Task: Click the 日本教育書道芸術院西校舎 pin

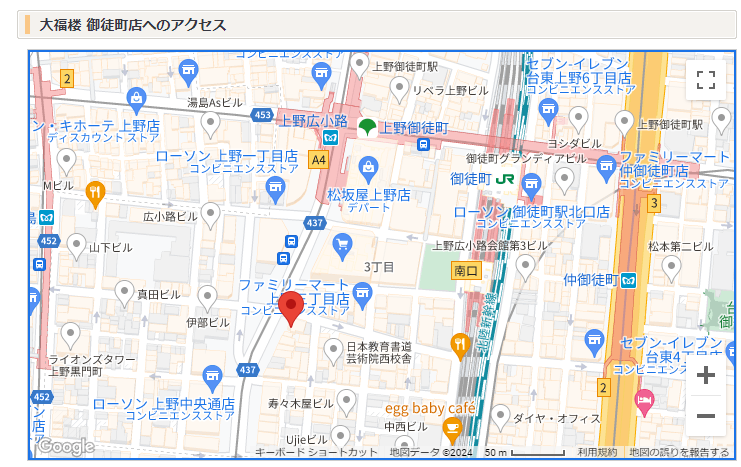Action: tap(333, 352)
